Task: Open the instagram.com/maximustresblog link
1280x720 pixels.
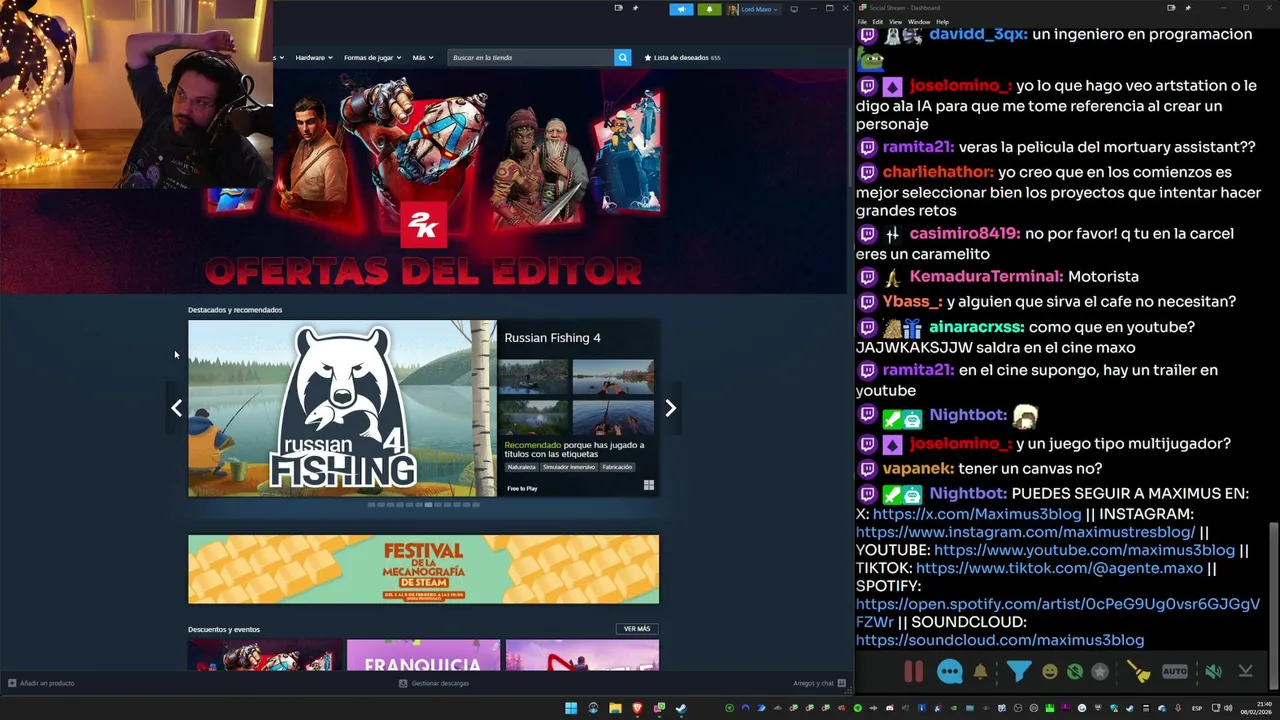Action: click(x=1025, y=532)
